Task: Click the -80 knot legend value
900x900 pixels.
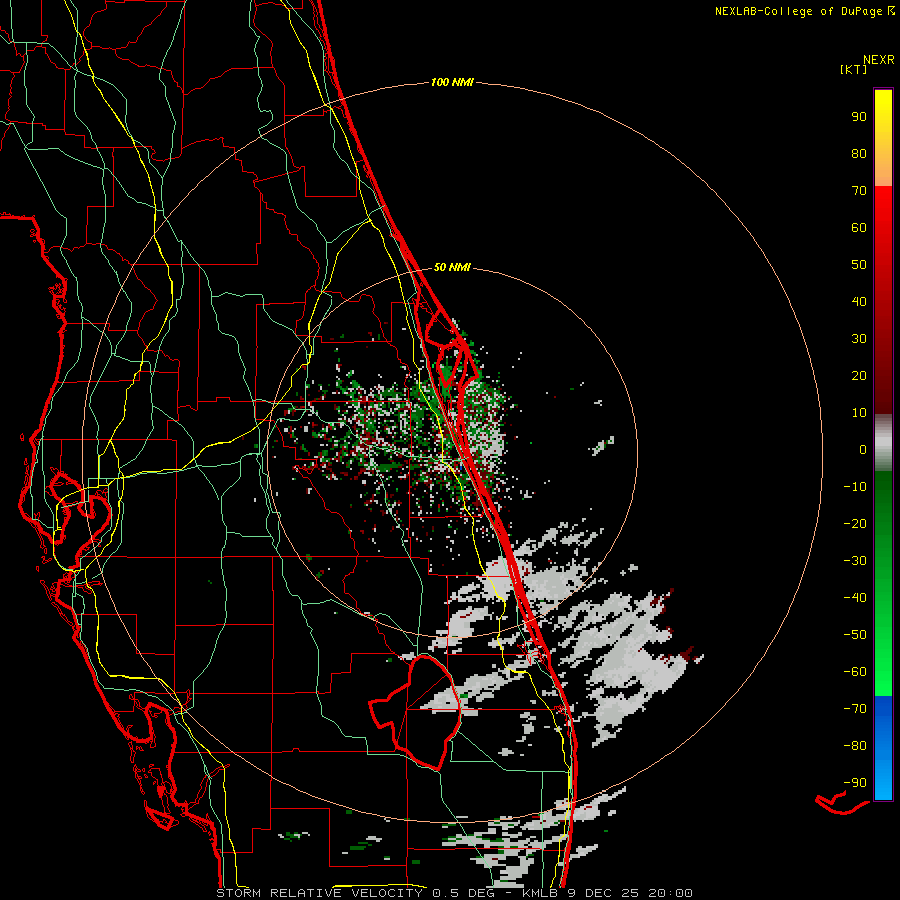Action: click(855, 746)
